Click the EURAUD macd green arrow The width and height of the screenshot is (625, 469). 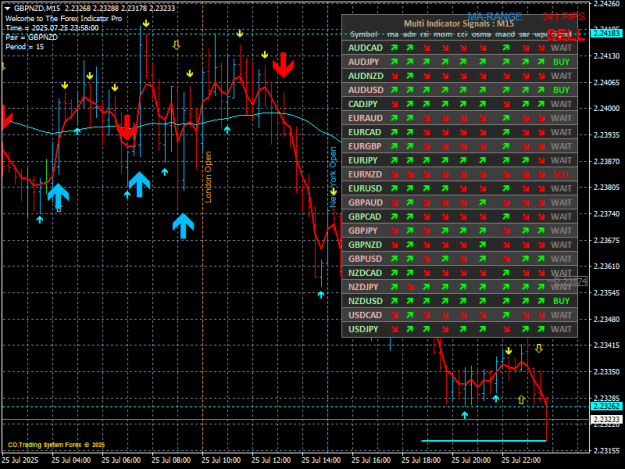(x=506, y=118)
